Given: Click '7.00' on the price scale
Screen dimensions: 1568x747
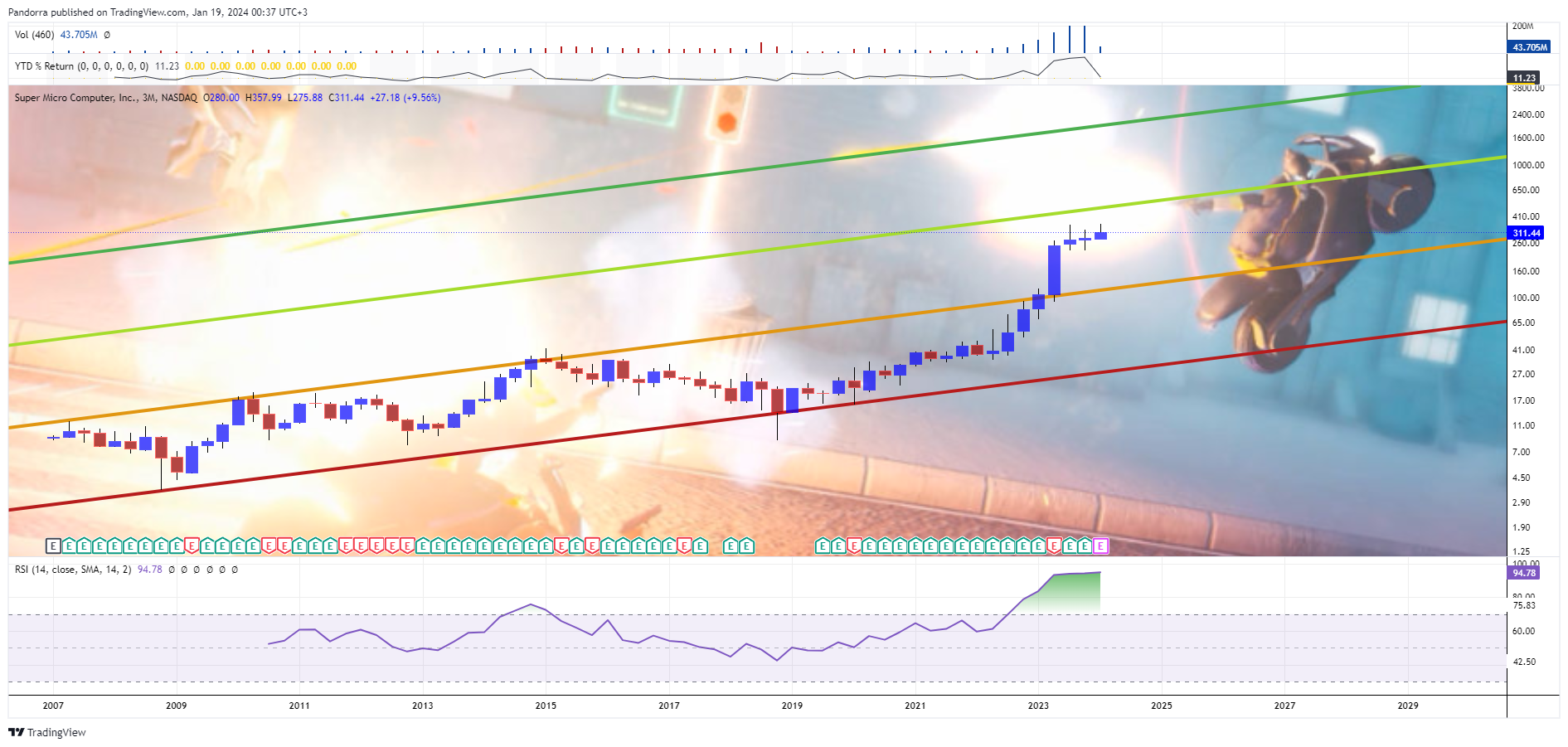Looking at the screenshot, I should [1521, 452].
